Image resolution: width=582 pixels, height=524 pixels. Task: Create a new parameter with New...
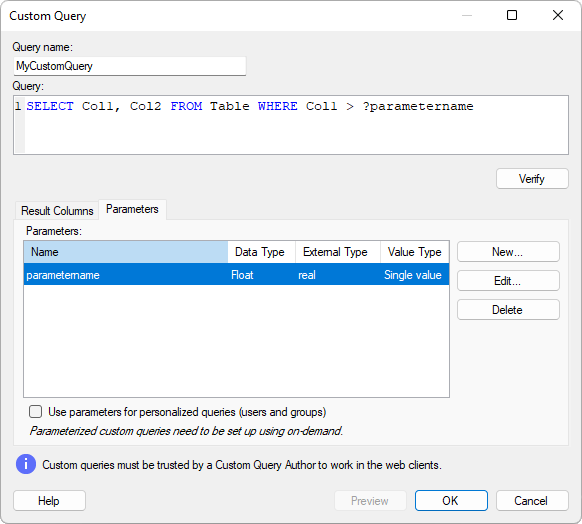point(508,252)
